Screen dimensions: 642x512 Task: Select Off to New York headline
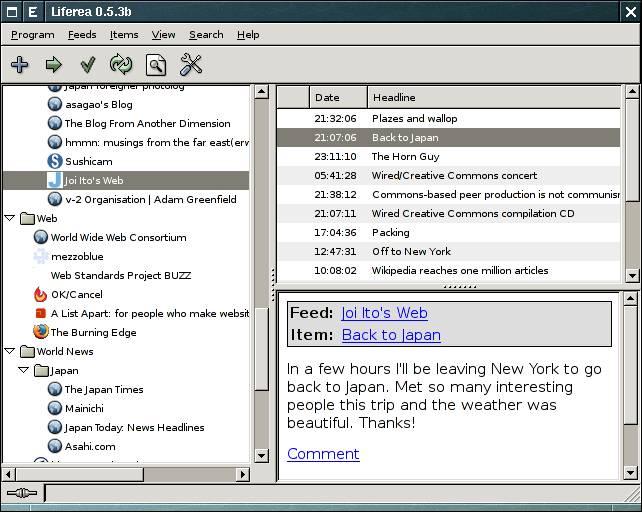pyautogui.click(x=448, y=251)
